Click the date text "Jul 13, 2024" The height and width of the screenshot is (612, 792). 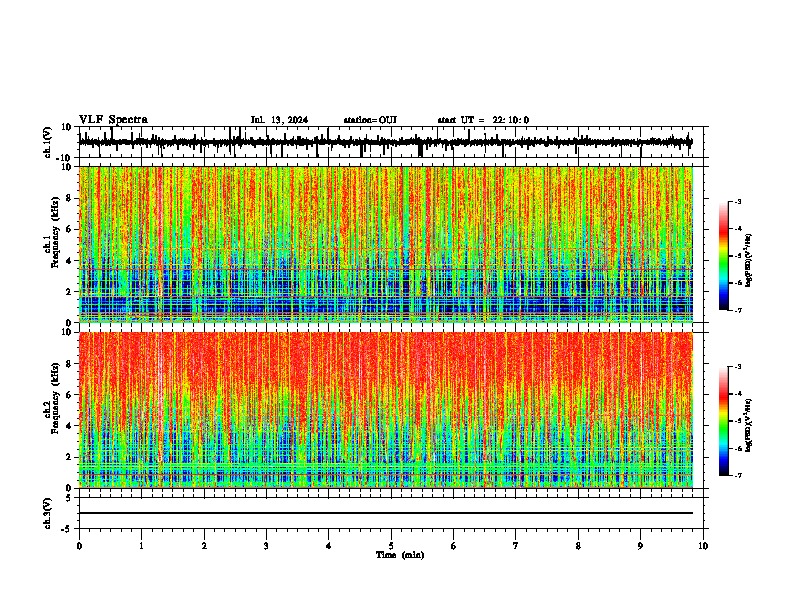click(279, 120)
